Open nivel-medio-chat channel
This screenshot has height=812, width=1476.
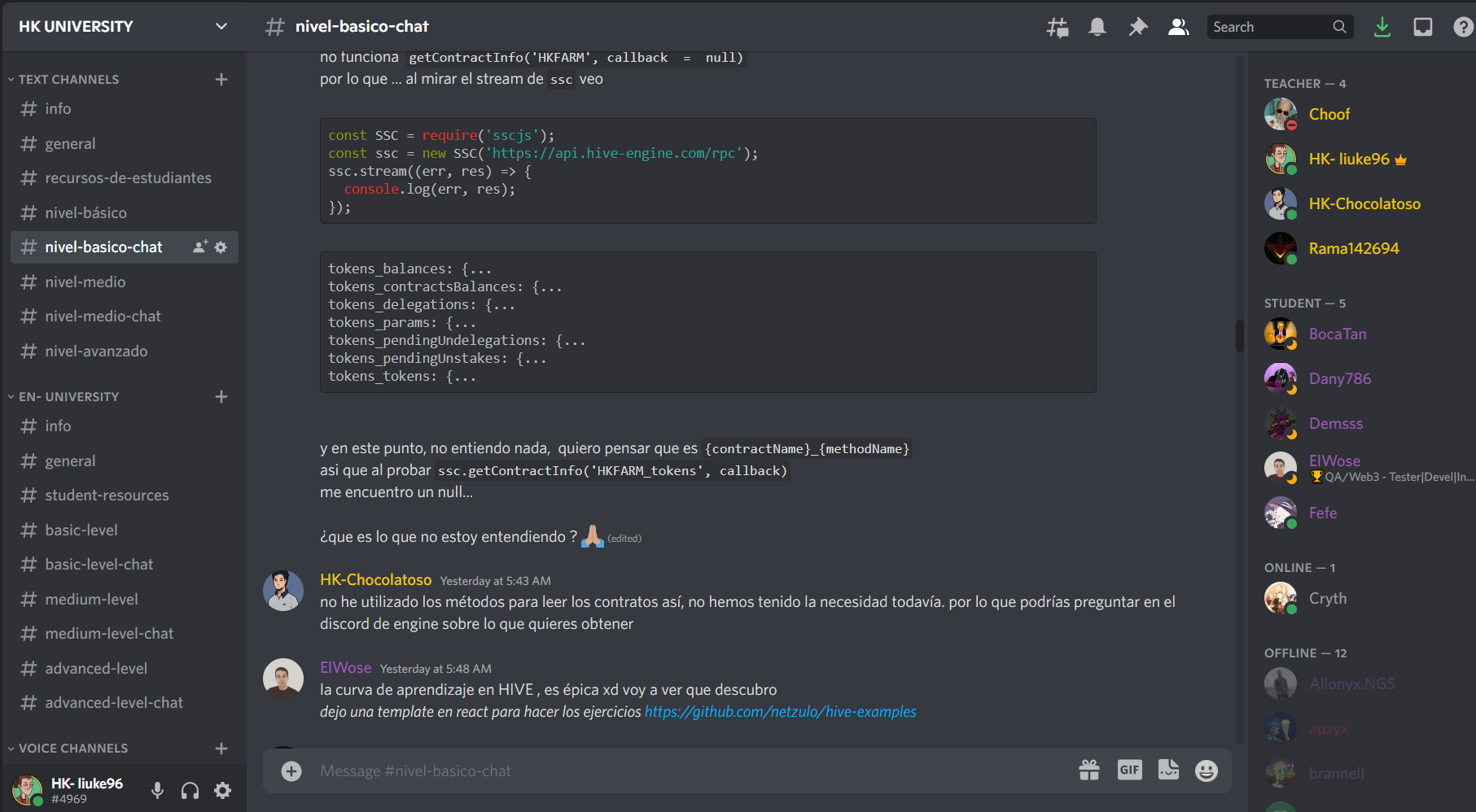tap(125, 316)
